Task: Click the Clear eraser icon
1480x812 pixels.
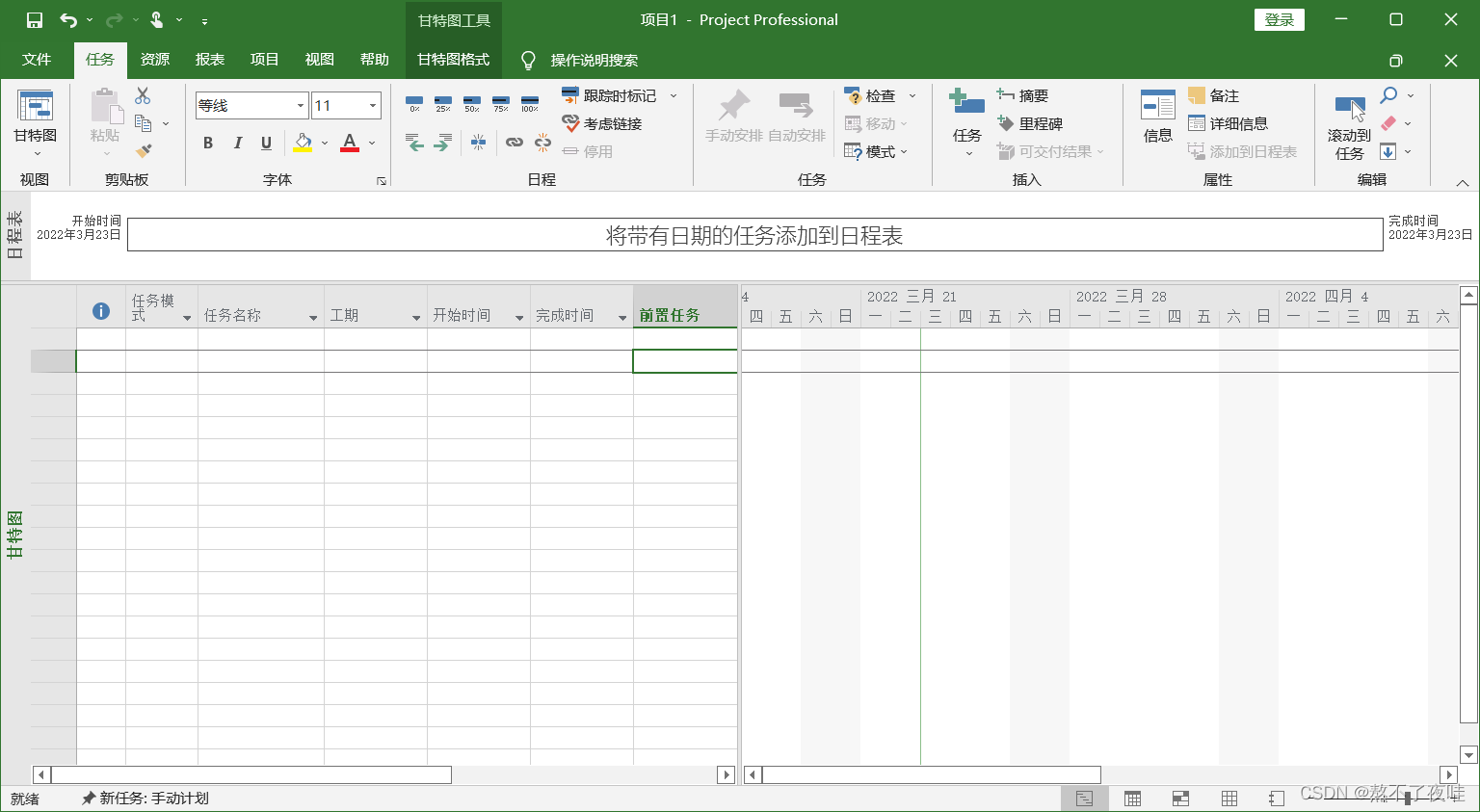Action: 1388,123
